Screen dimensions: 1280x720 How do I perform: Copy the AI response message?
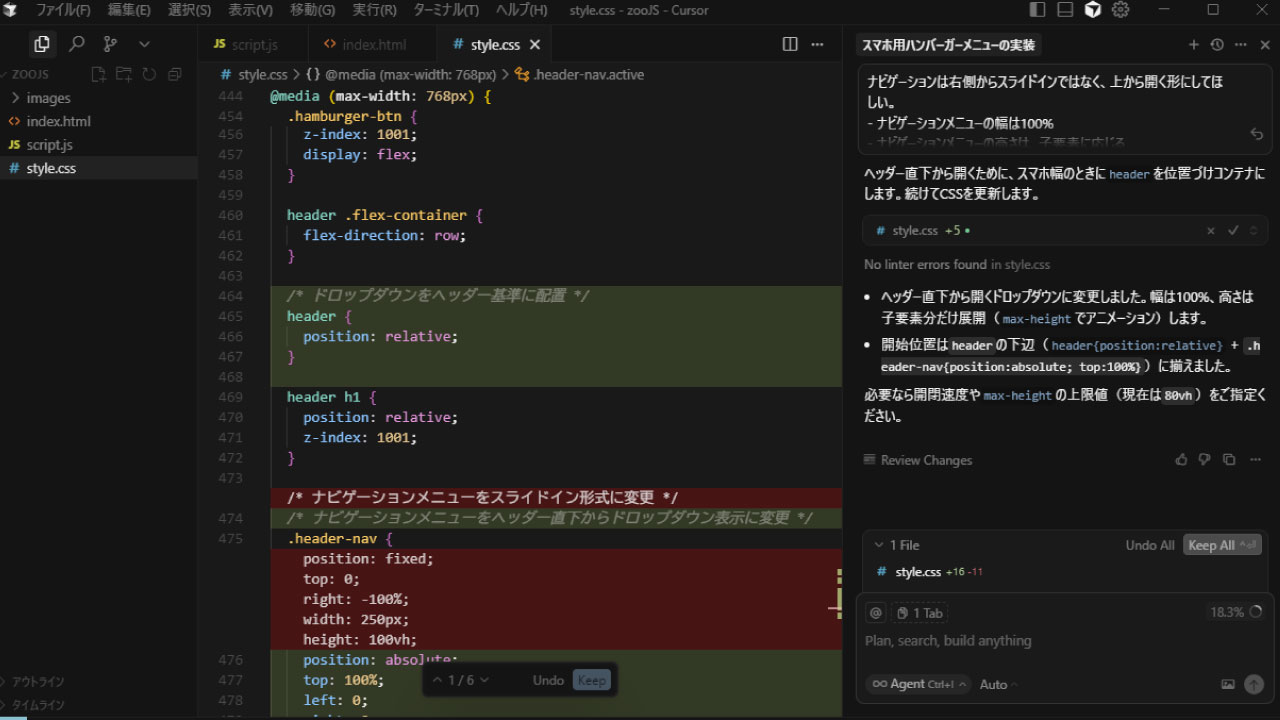(1228, 460)
